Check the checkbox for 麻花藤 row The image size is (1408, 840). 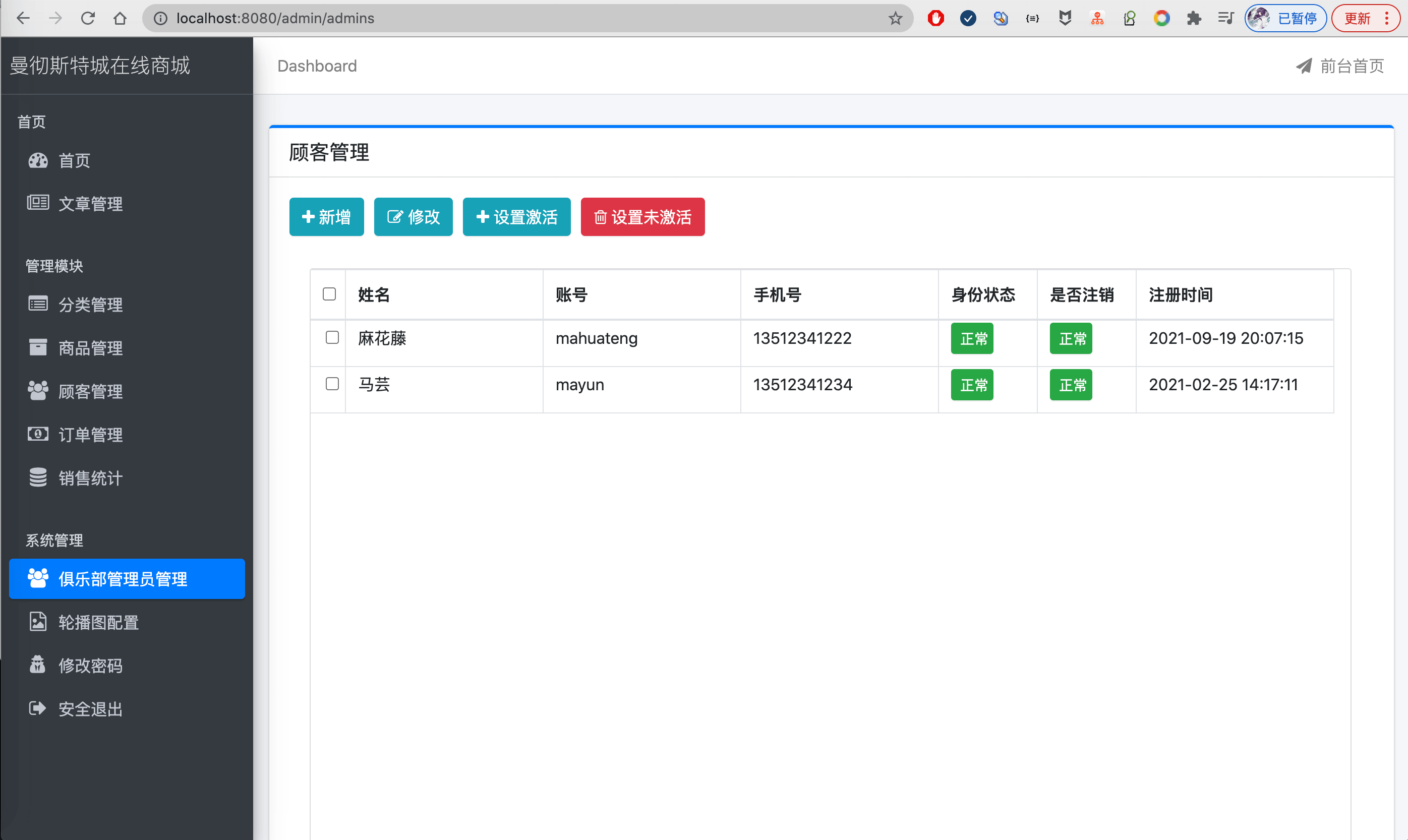tap(332, 337)
